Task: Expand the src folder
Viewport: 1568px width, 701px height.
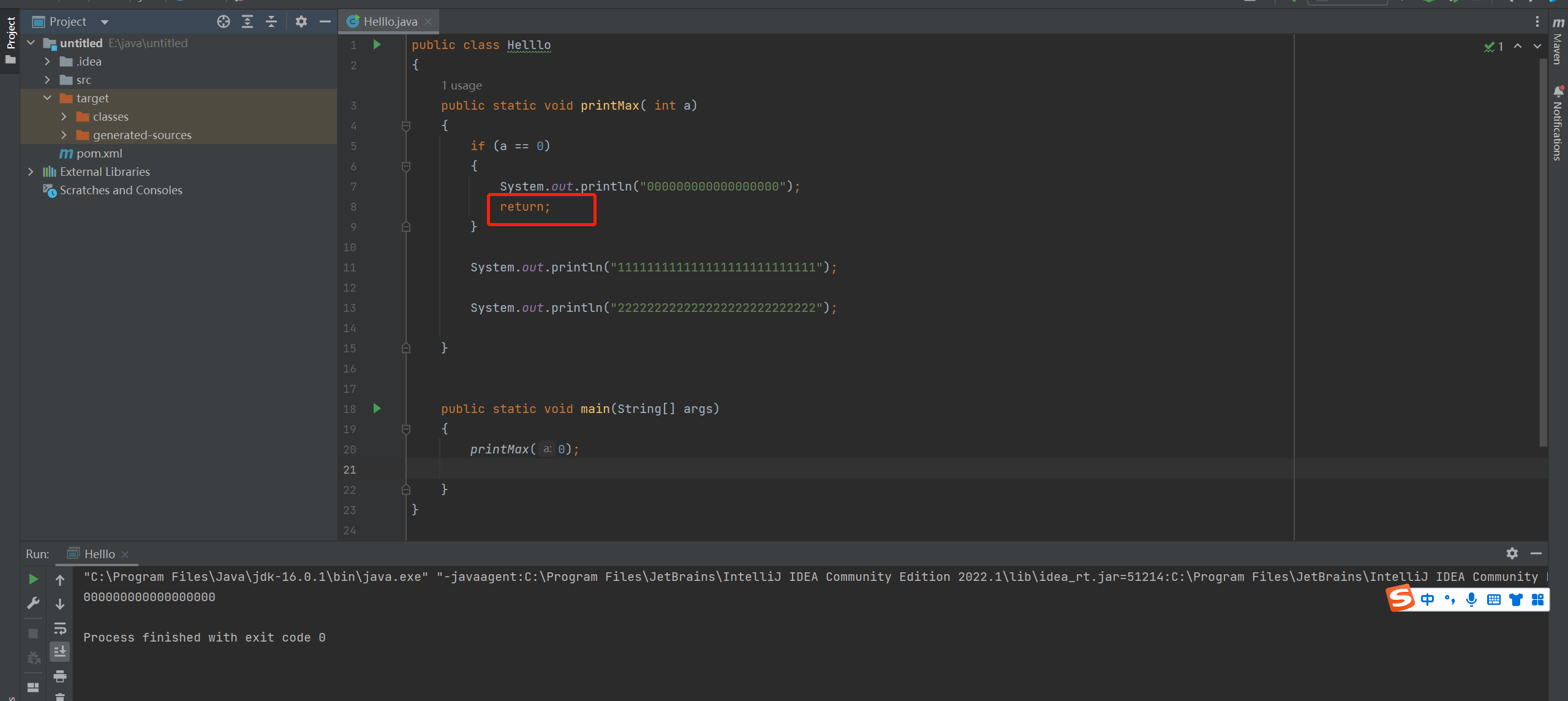Action: (x=47, y=80)
